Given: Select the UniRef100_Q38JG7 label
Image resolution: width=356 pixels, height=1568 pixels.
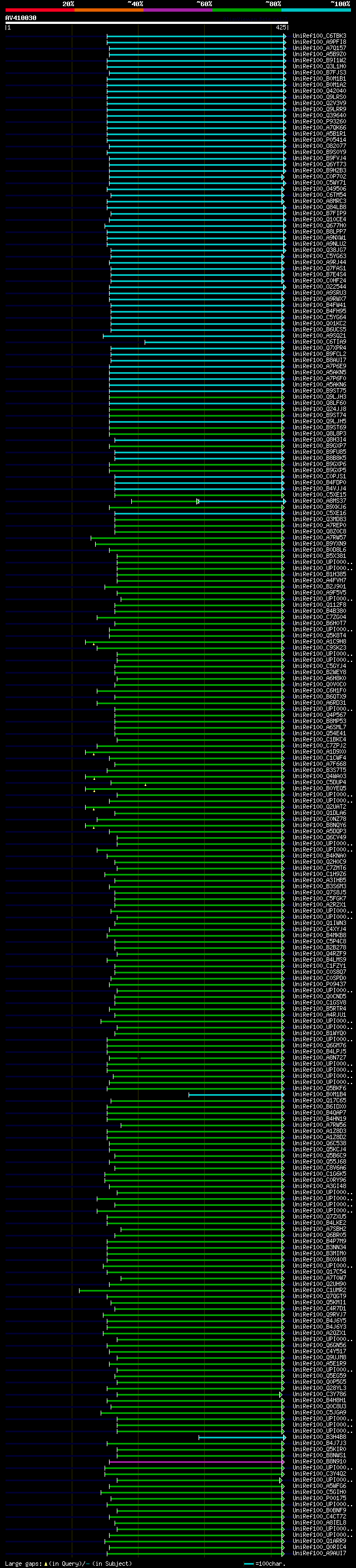Looking at the screenshot, I should [319, 250].
